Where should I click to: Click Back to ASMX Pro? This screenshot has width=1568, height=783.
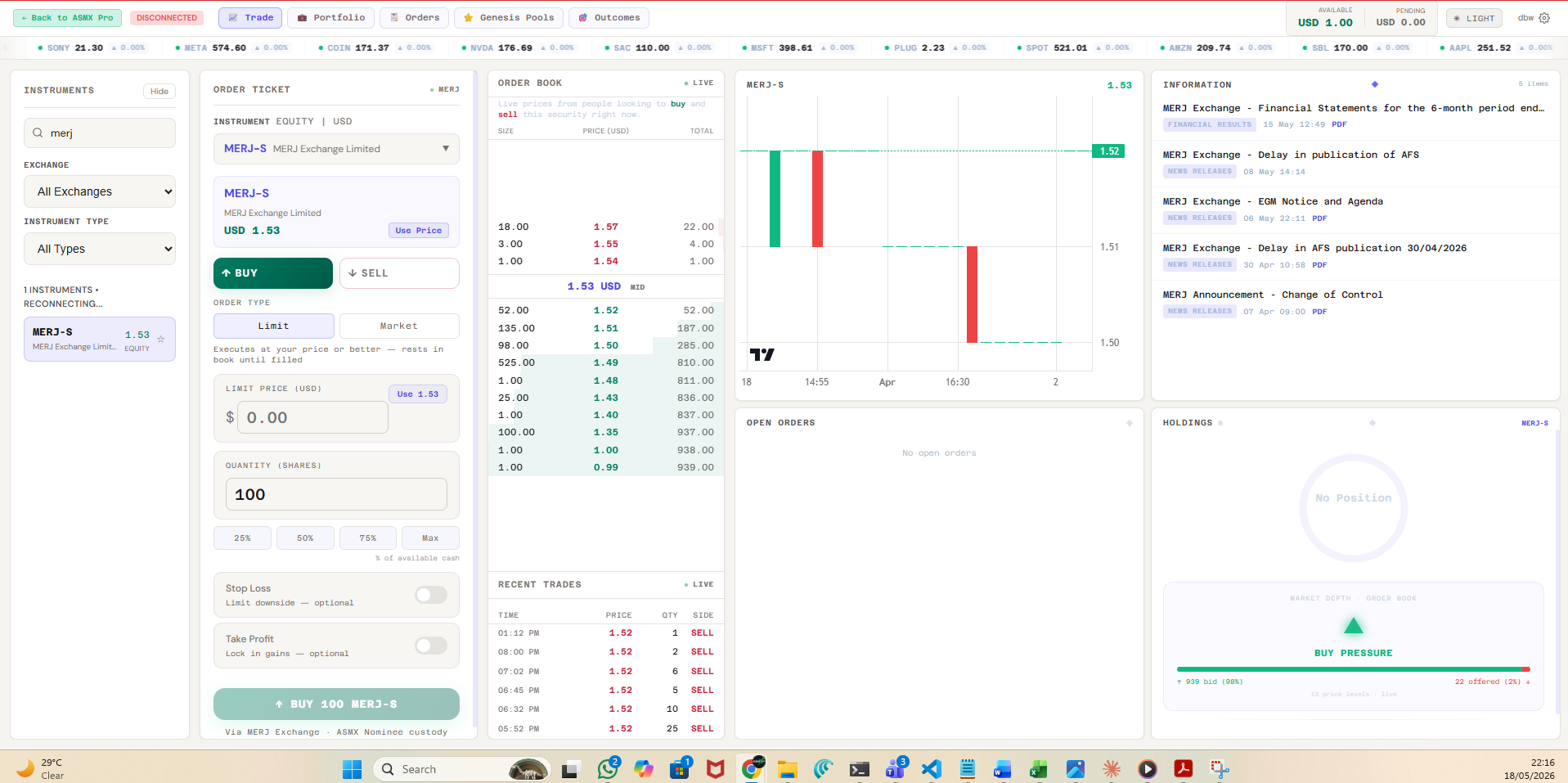coord(68,18)
